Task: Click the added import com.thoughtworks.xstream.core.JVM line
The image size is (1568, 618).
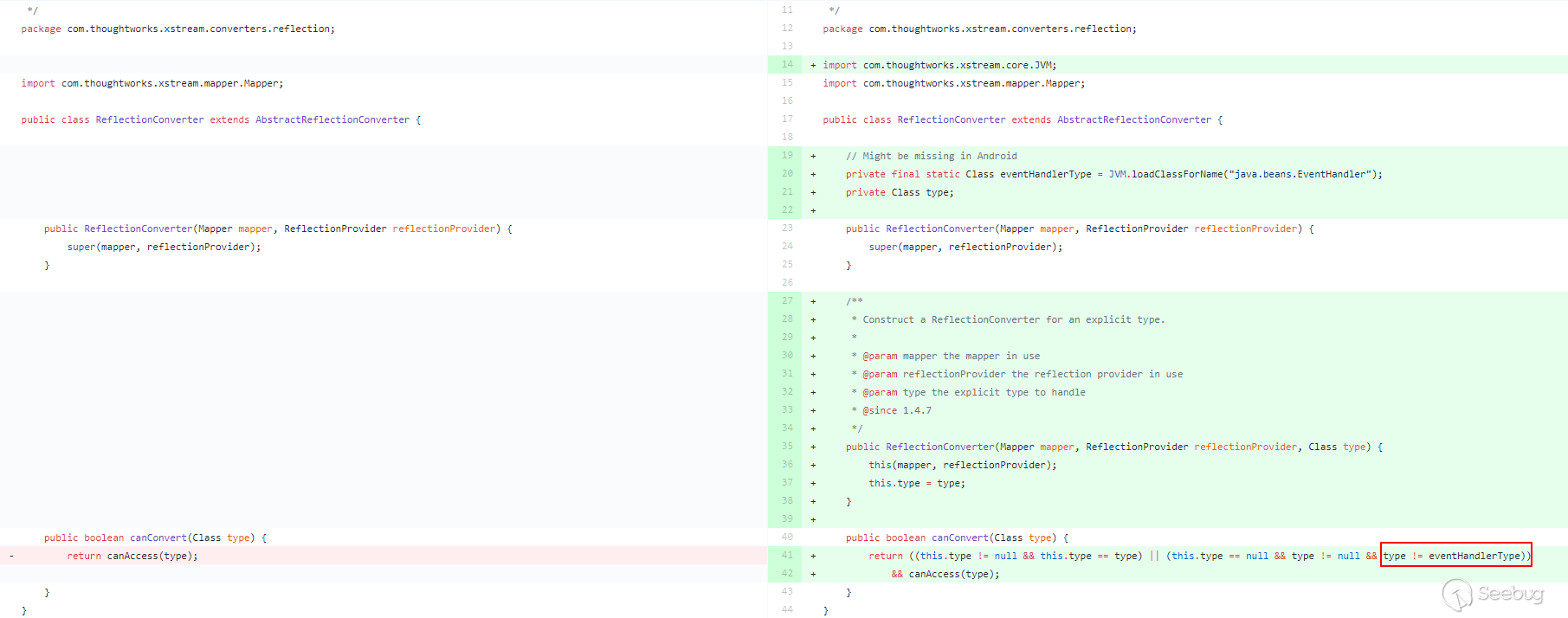Action: [939, 65]
